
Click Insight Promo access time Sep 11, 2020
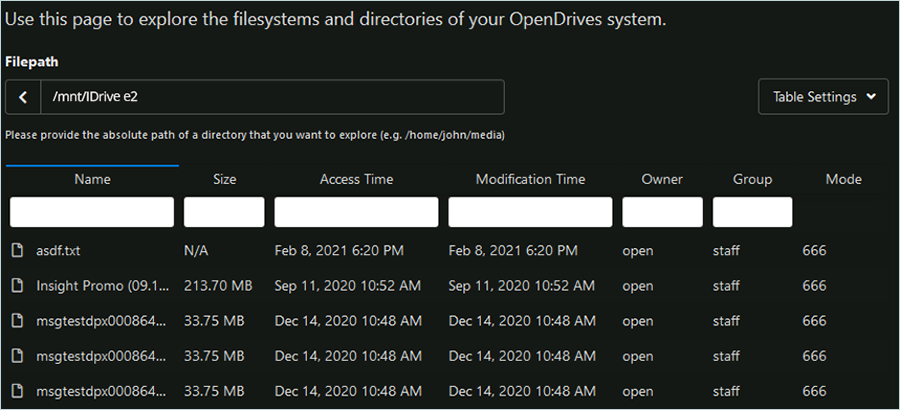coord(348,286)
